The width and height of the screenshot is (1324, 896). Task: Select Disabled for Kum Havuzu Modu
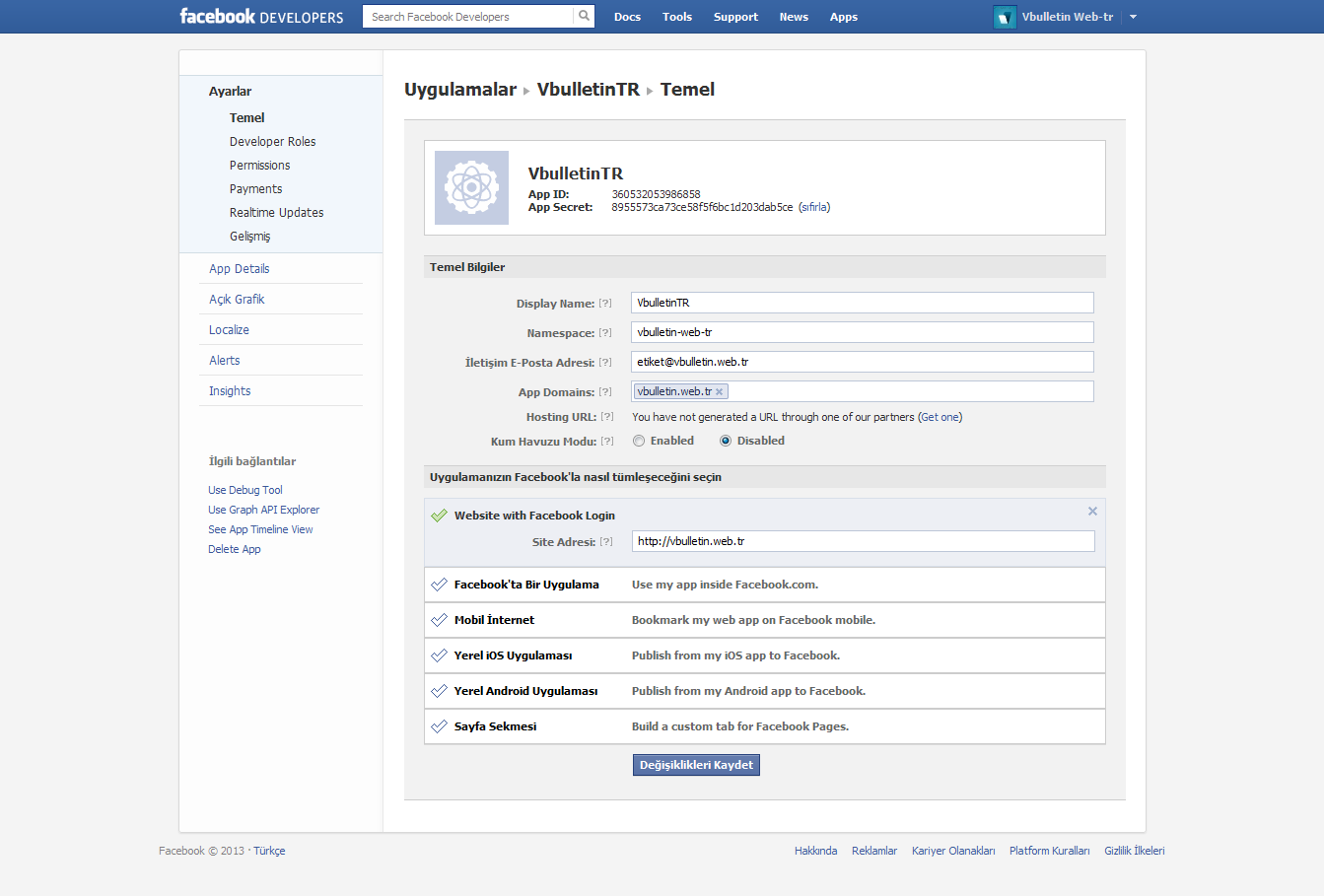726,441
